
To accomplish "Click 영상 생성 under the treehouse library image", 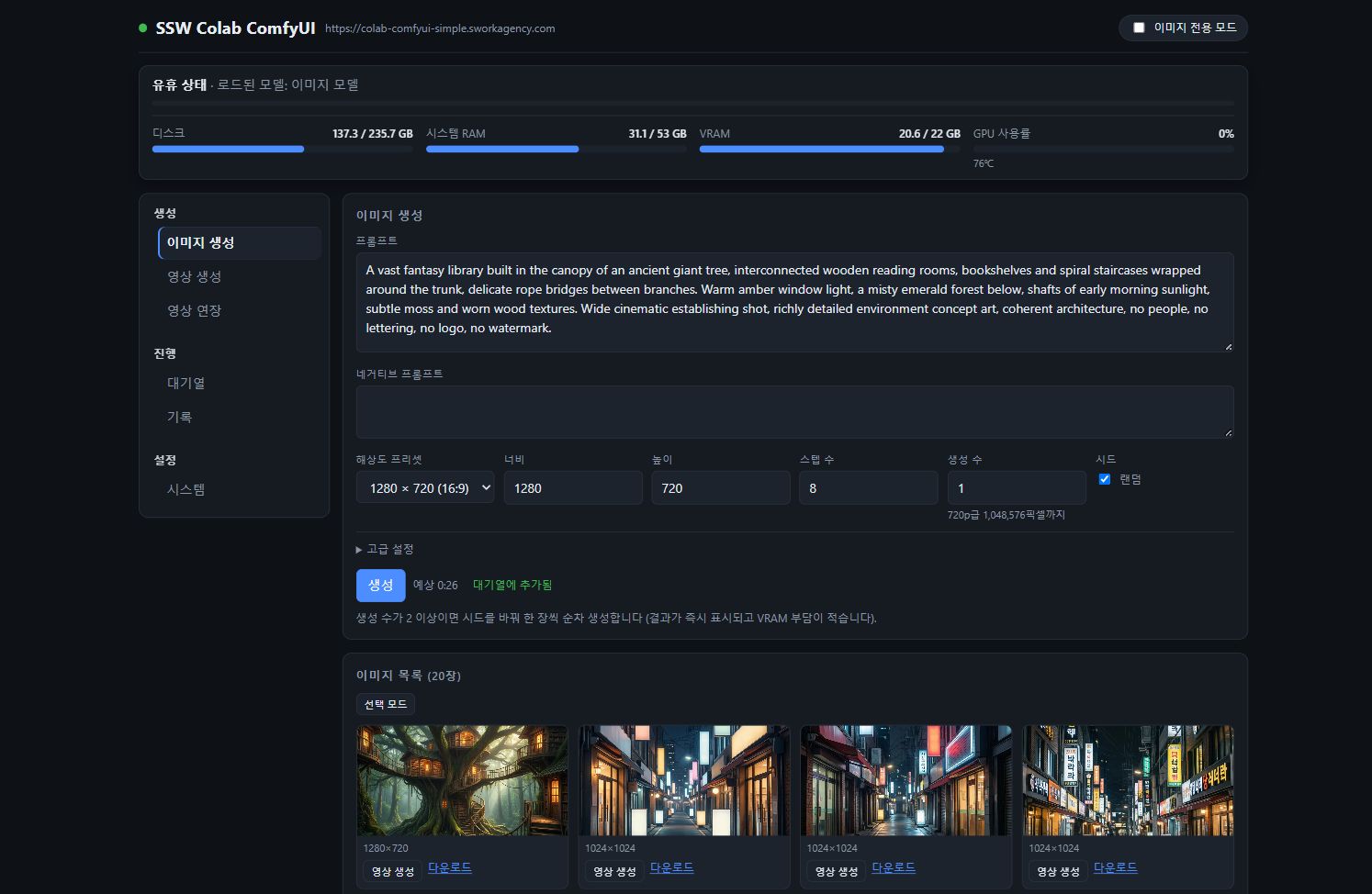I will (x=393, y=871).
